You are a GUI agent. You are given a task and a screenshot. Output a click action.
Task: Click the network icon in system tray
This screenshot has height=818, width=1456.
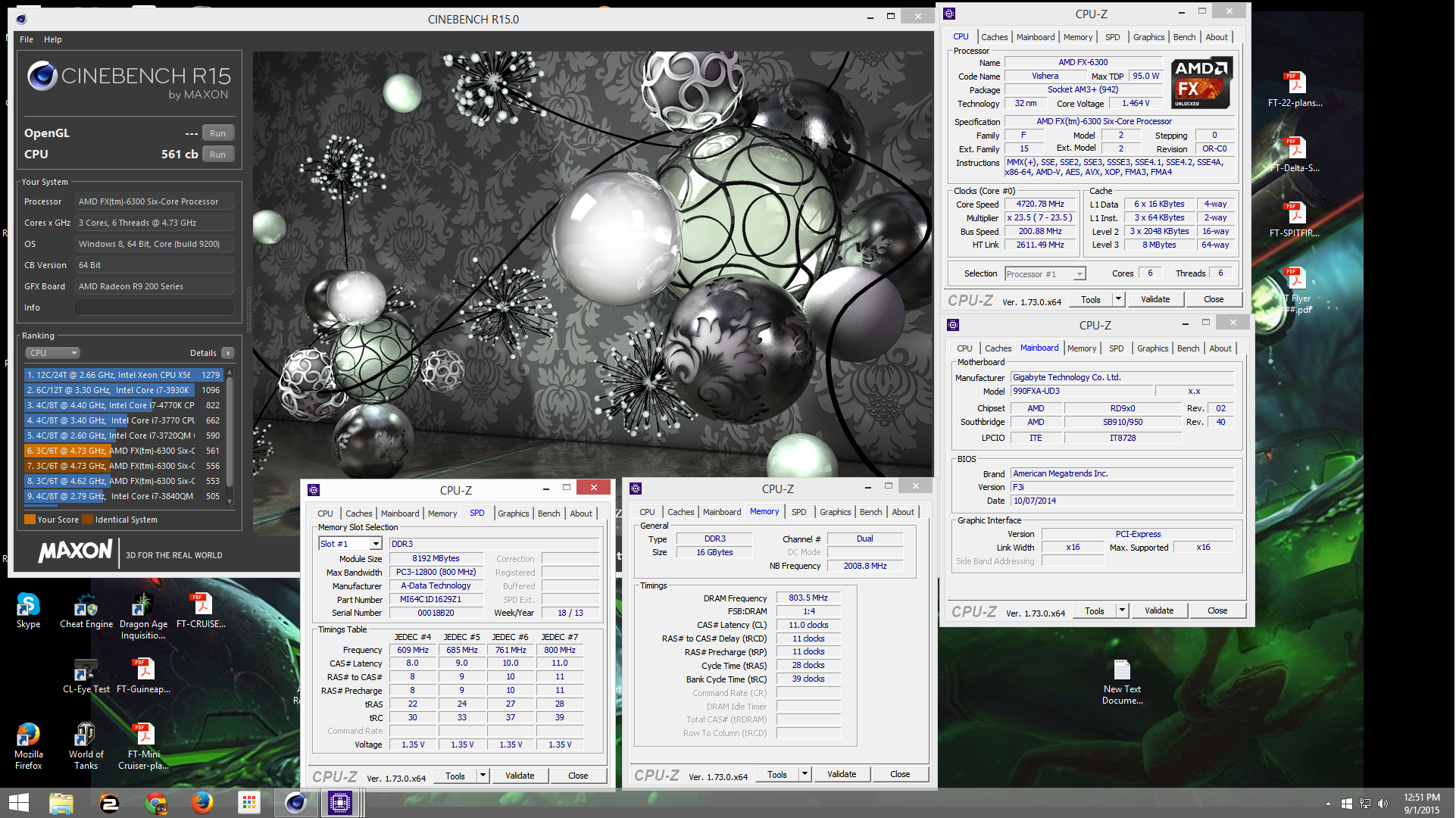(1364, 804)
